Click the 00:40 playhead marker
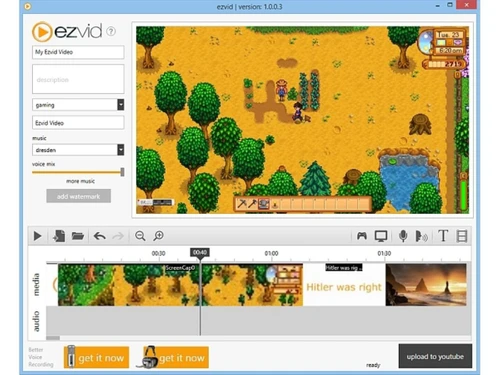 (200, 252)
